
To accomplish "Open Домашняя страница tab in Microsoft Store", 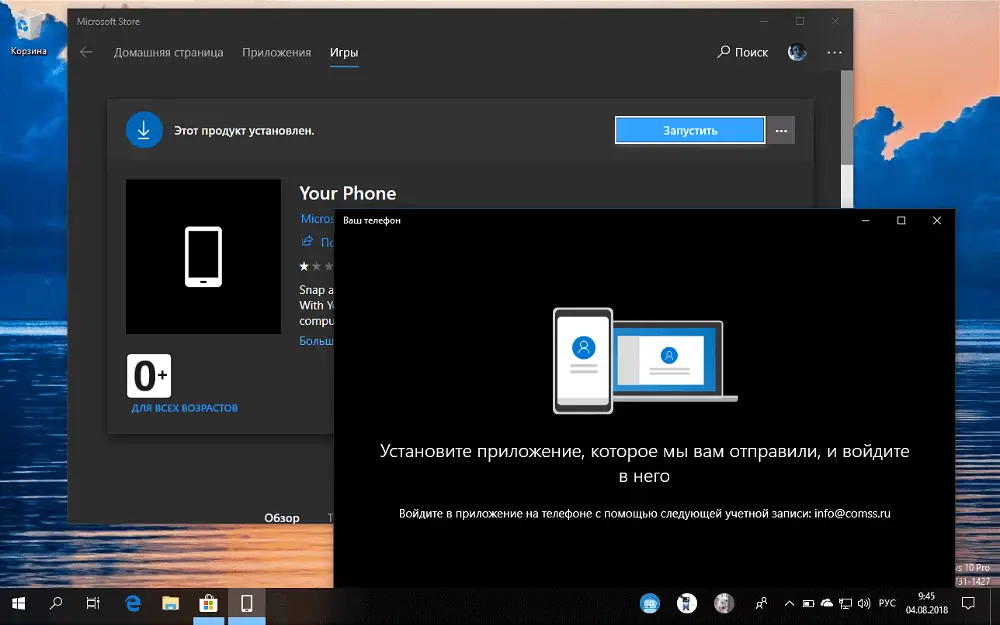I will 168,53.
